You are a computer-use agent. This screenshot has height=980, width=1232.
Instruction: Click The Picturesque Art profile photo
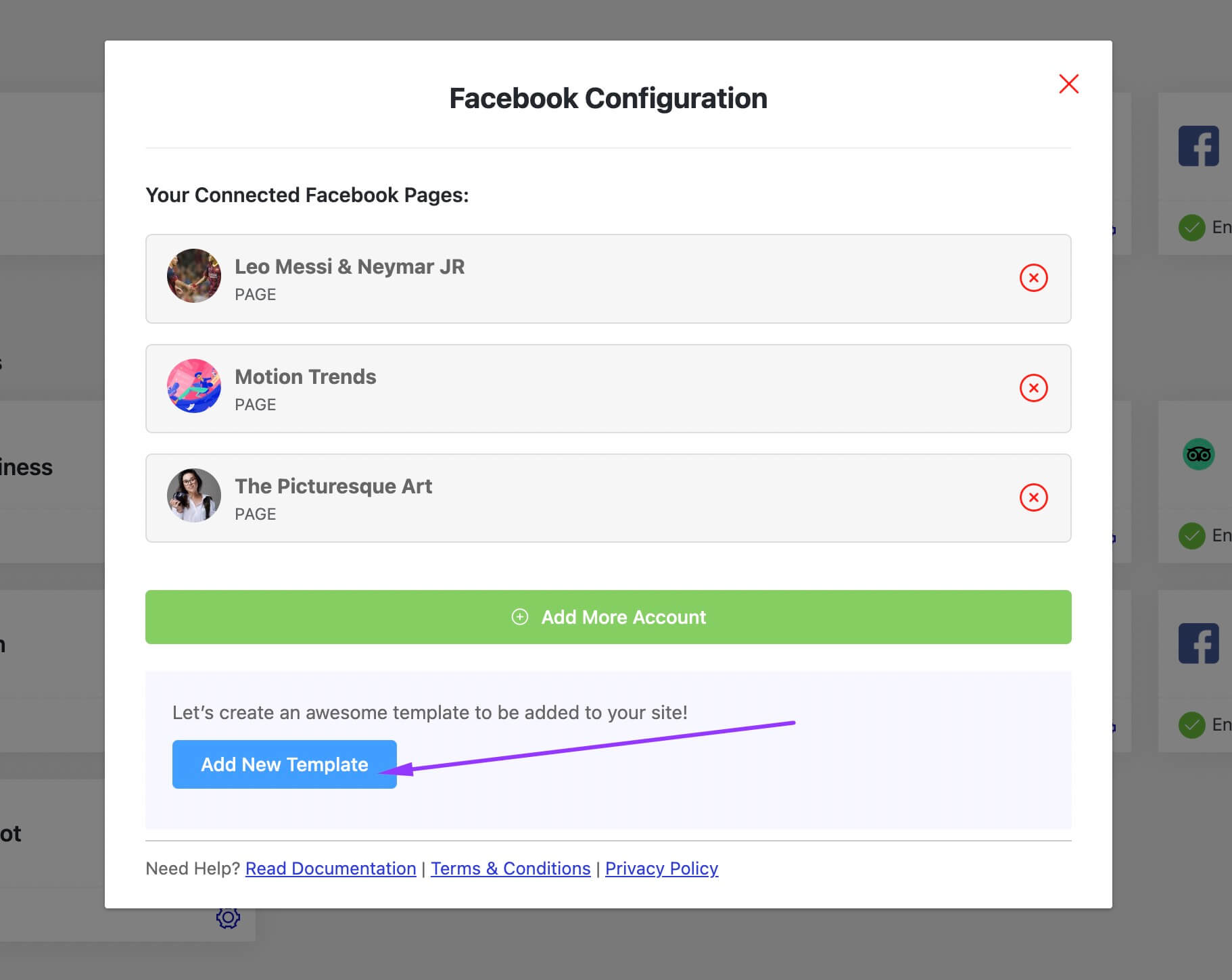pyautogui.click(x=194, y=495)
